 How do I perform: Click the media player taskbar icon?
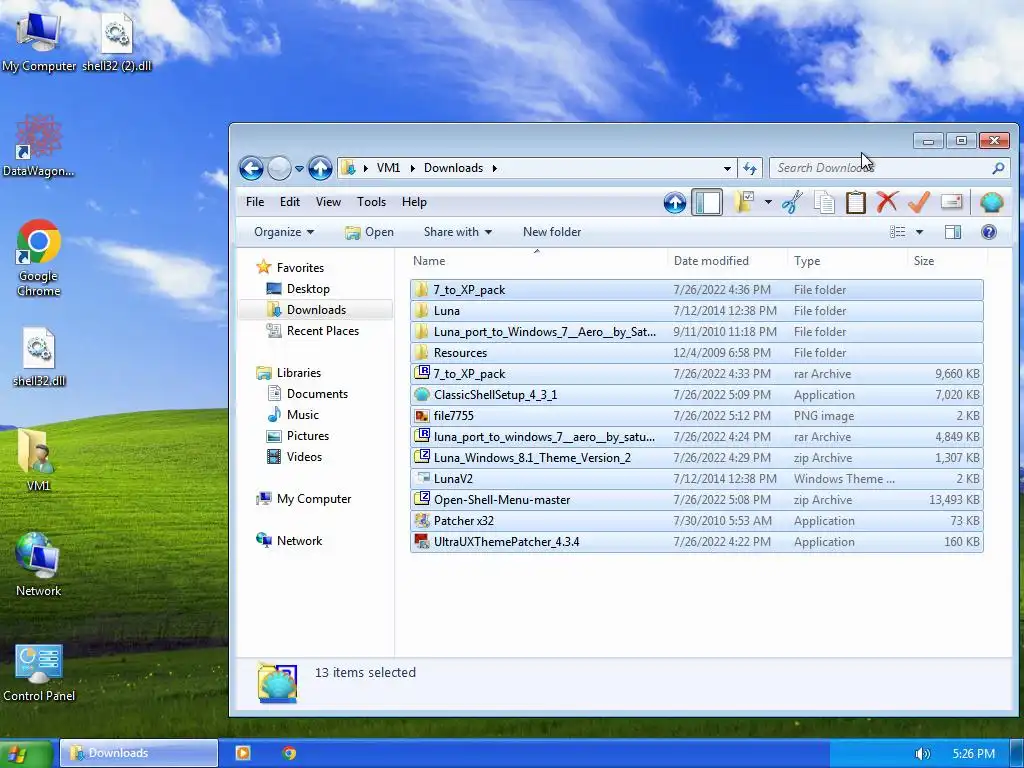[243, 753]
